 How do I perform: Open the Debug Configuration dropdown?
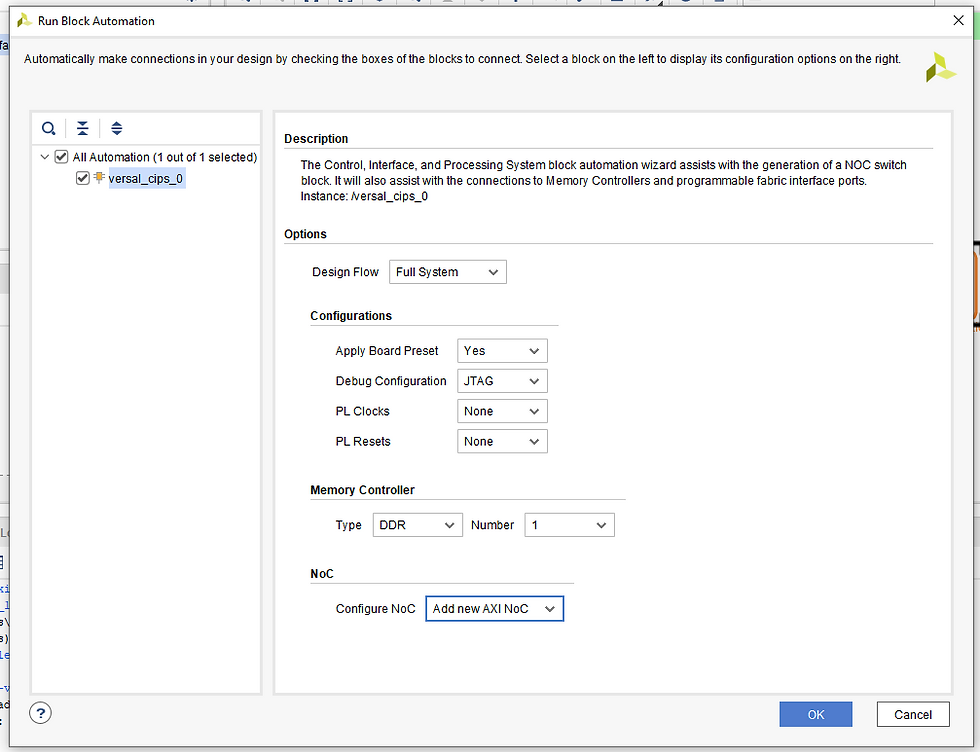[x=502, y=381]
